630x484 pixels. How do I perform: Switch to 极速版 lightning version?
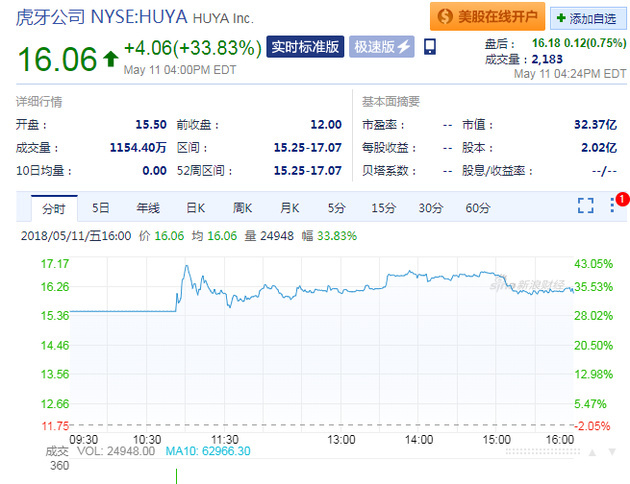(383, 47)
